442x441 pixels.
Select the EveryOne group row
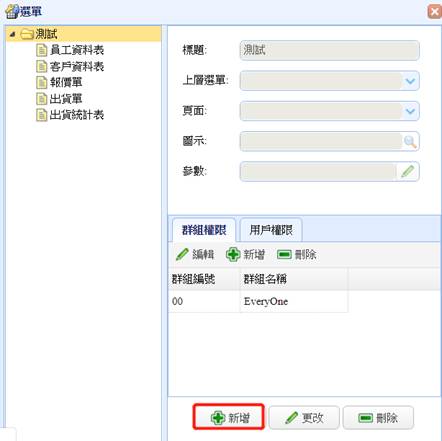pyautogui.click(x=258, y=301)
